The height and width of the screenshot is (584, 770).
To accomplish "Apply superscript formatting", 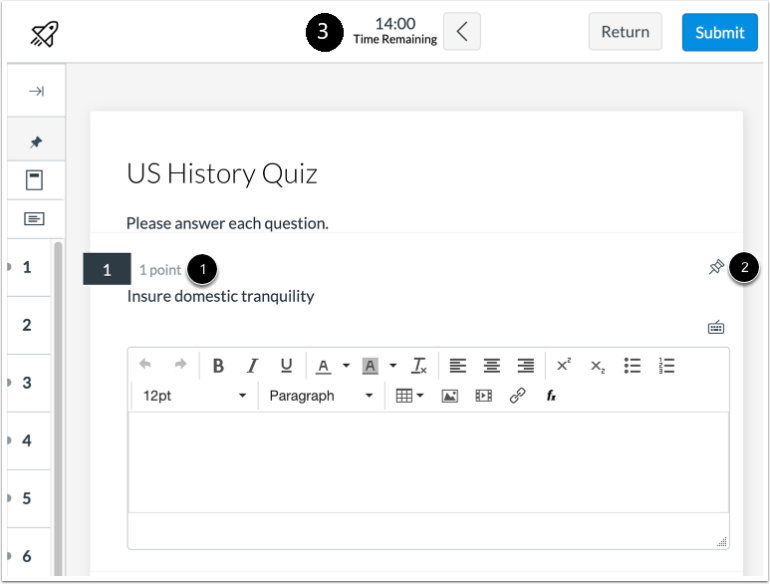I will (x=563, y=365).
